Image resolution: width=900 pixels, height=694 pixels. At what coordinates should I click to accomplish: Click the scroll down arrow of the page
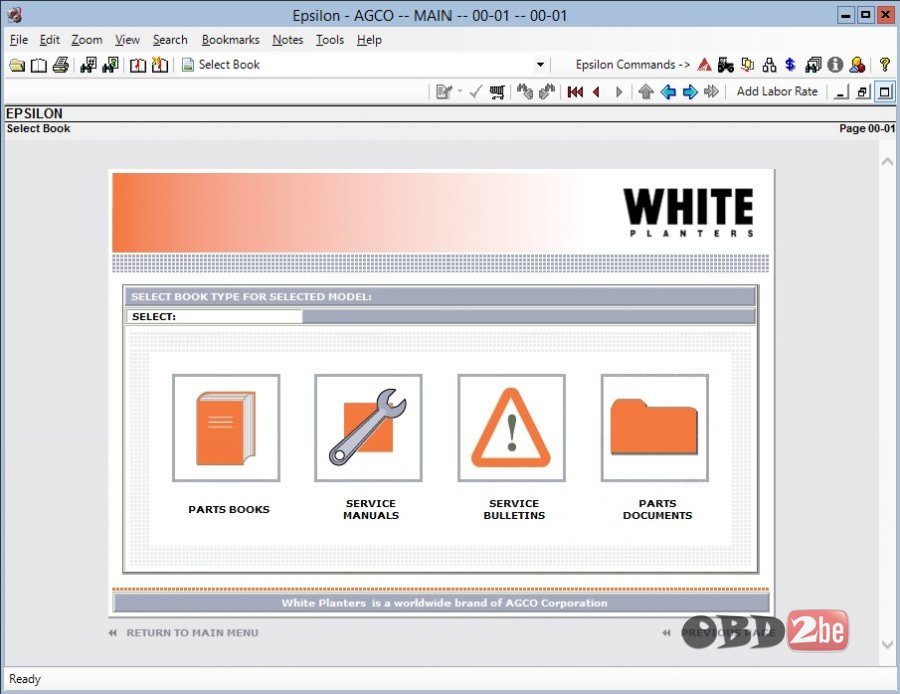[x=887, y=645]
